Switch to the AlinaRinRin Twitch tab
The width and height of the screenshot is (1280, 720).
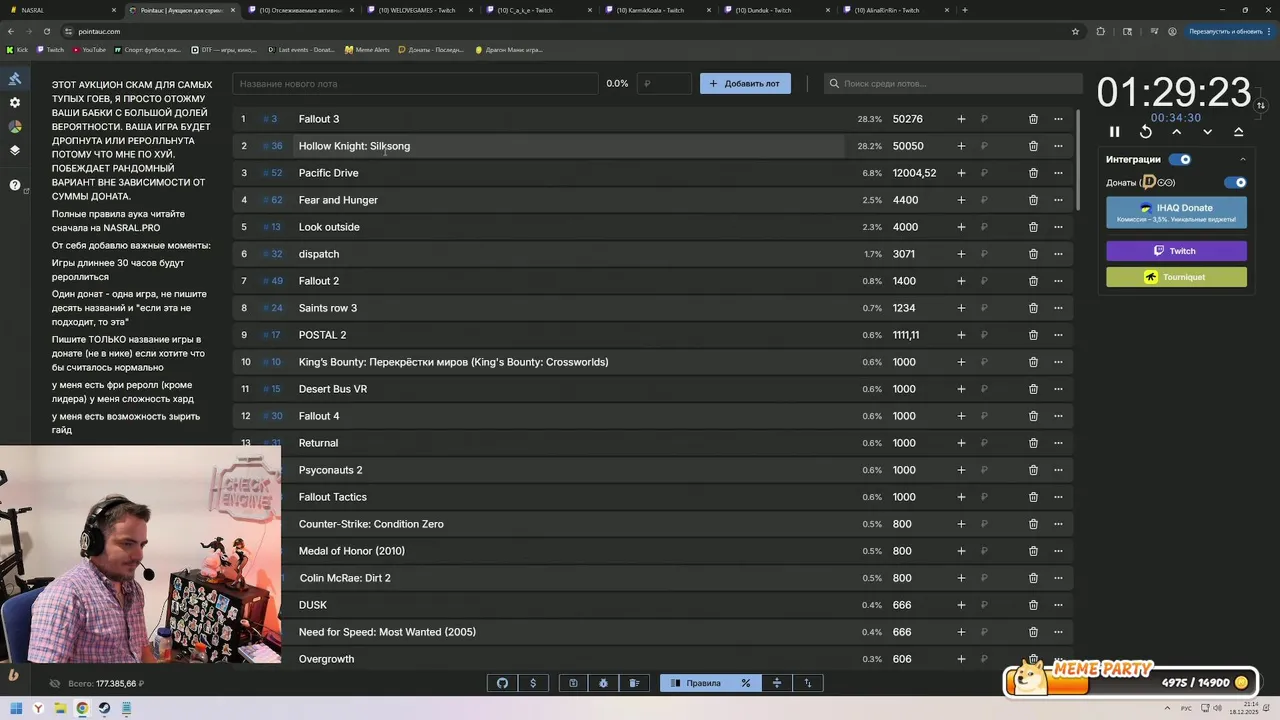pos(896,10)
